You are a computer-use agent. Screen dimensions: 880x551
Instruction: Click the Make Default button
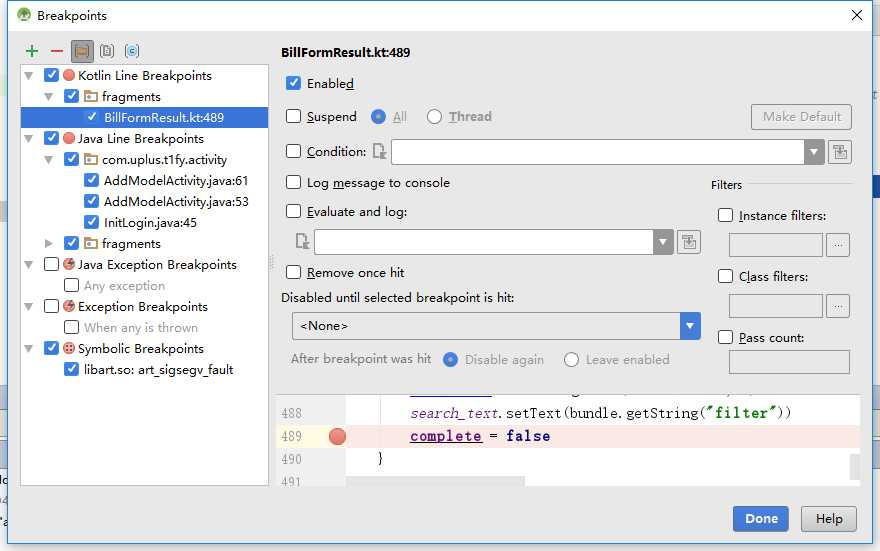[x=801, y=117]
